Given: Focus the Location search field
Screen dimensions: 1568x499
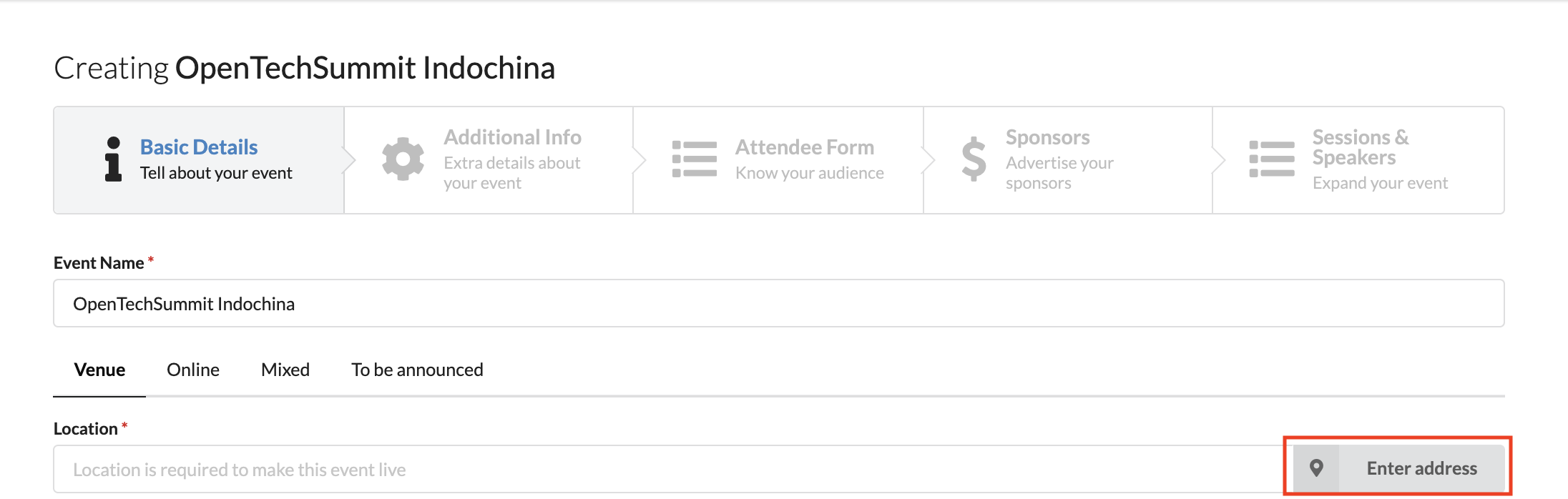Looking at the screenshot, I should [672, 469].
